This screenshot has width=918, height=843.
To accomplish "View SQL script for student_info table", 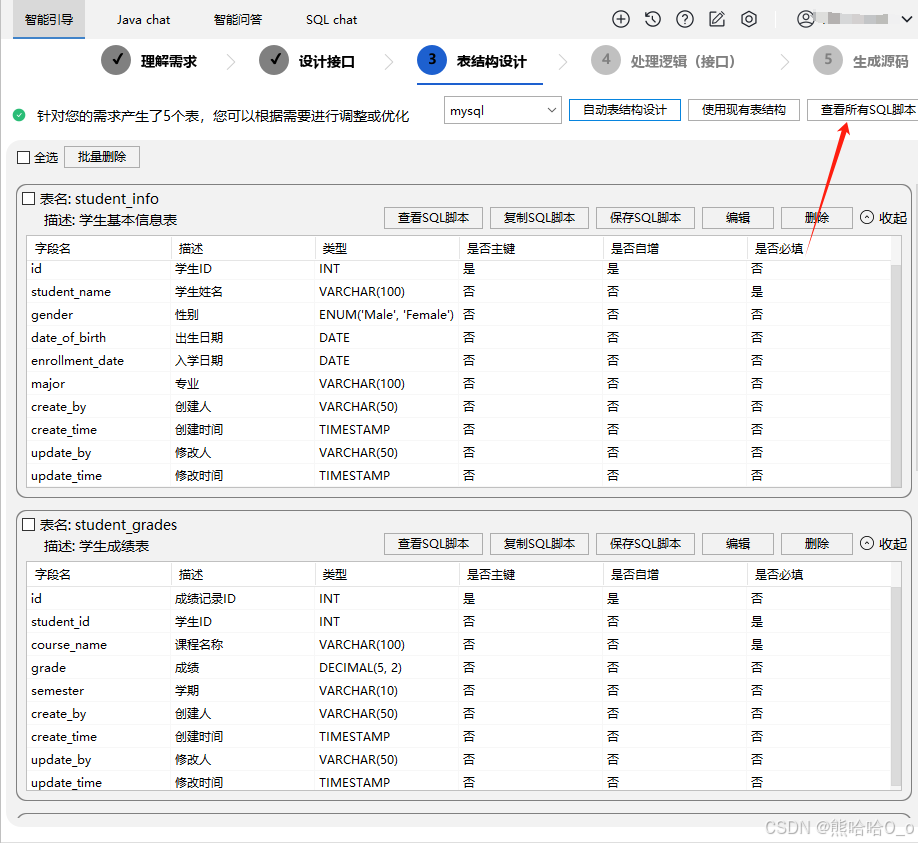I will 433,218.
